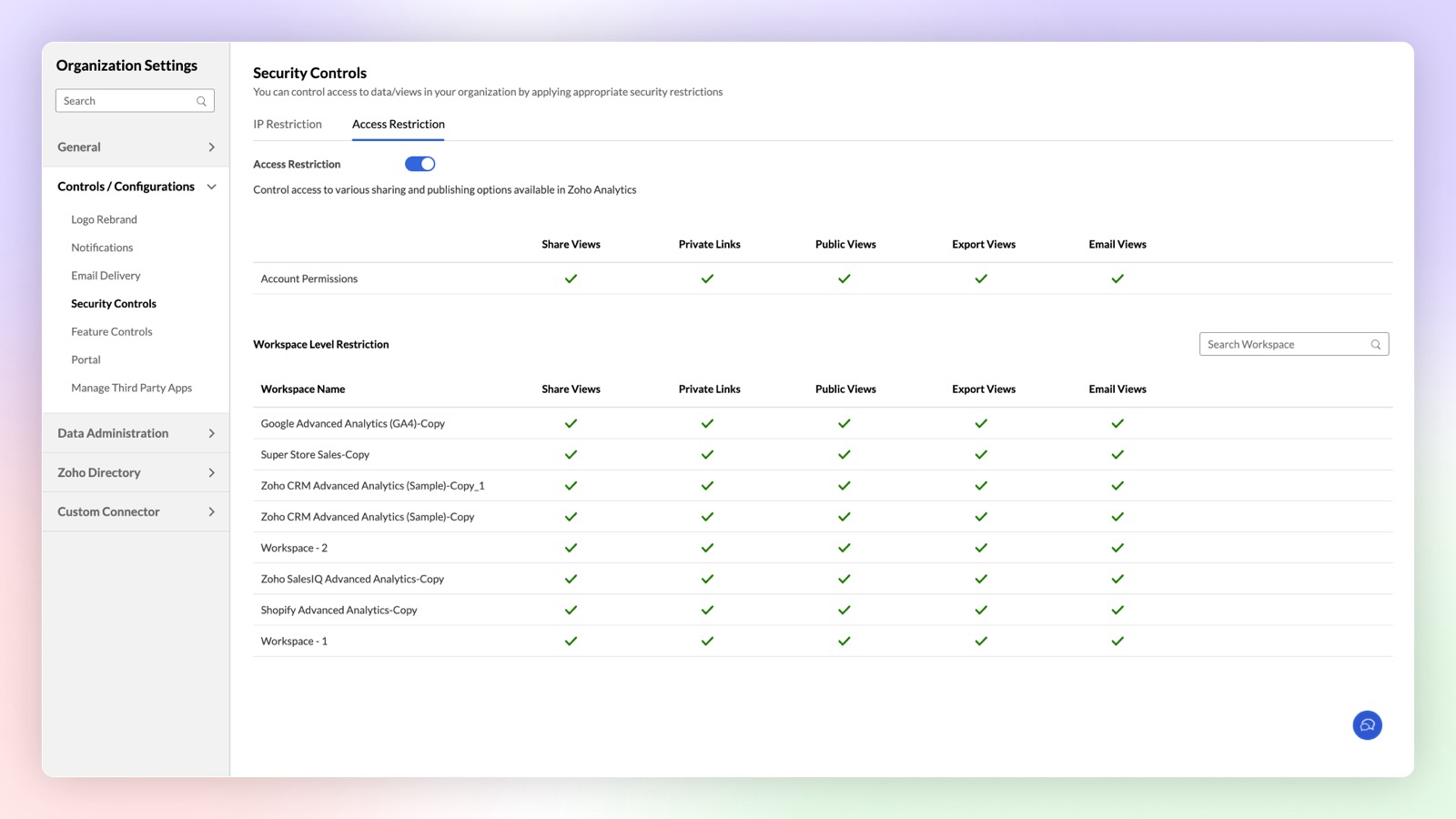Toggle Public Views for Shopify Advanced Analytics-Copy
The image size is (1456, 819).
click(844, 610)
